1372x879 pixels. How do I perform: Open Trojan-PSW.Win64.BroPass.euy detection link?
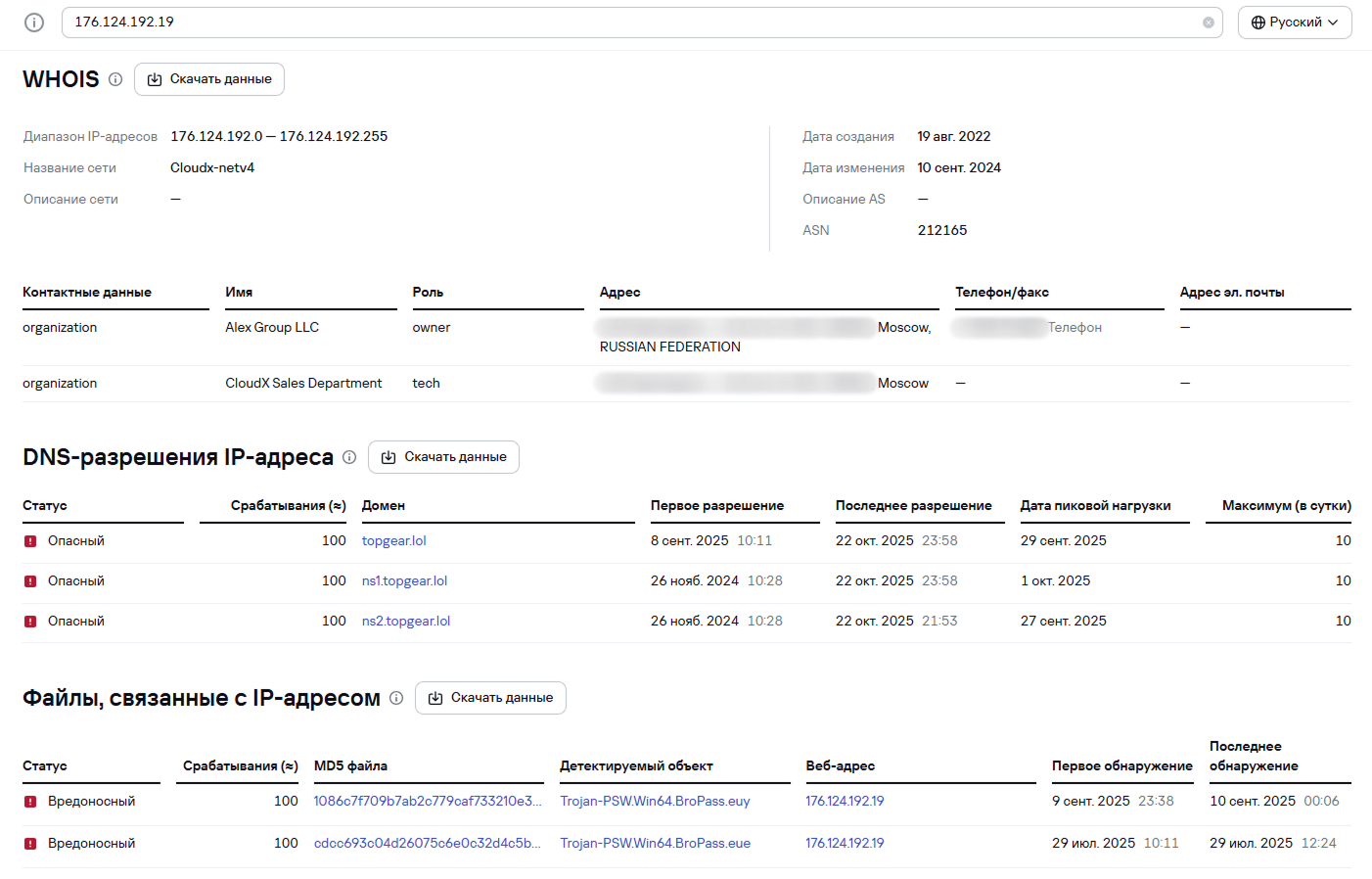pyautogui.click(x=655, y=802)
